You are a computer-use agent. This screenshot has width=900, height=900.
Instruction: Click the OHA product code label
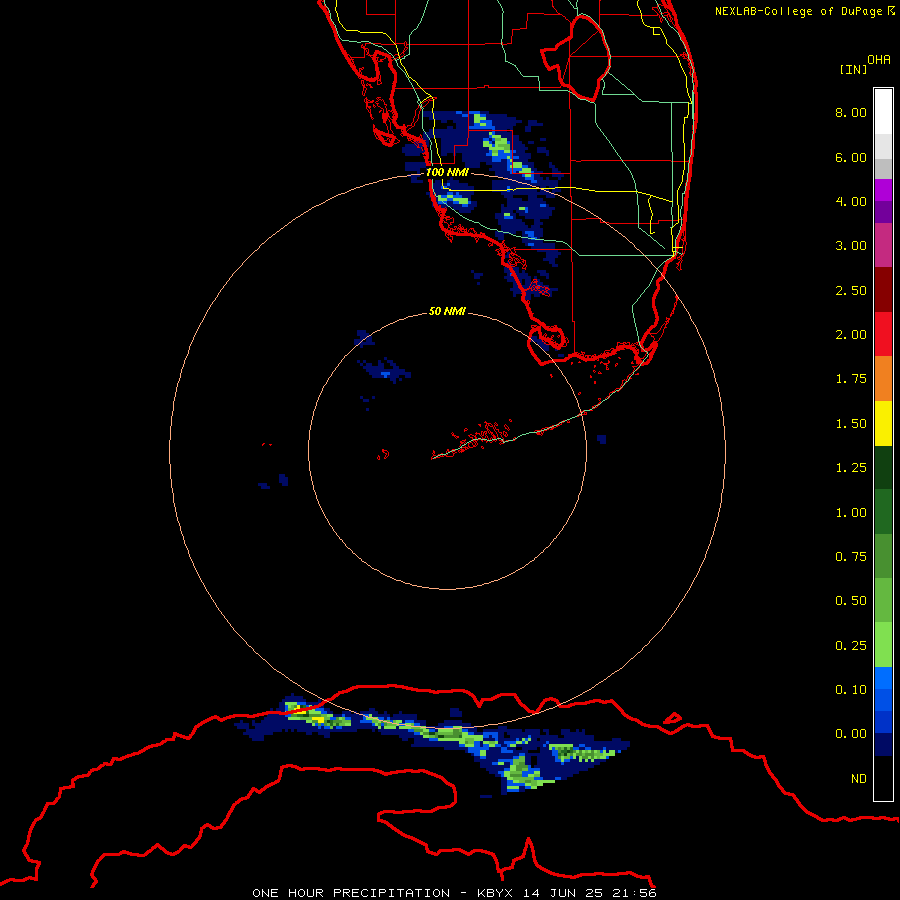[x=879, y=60]
